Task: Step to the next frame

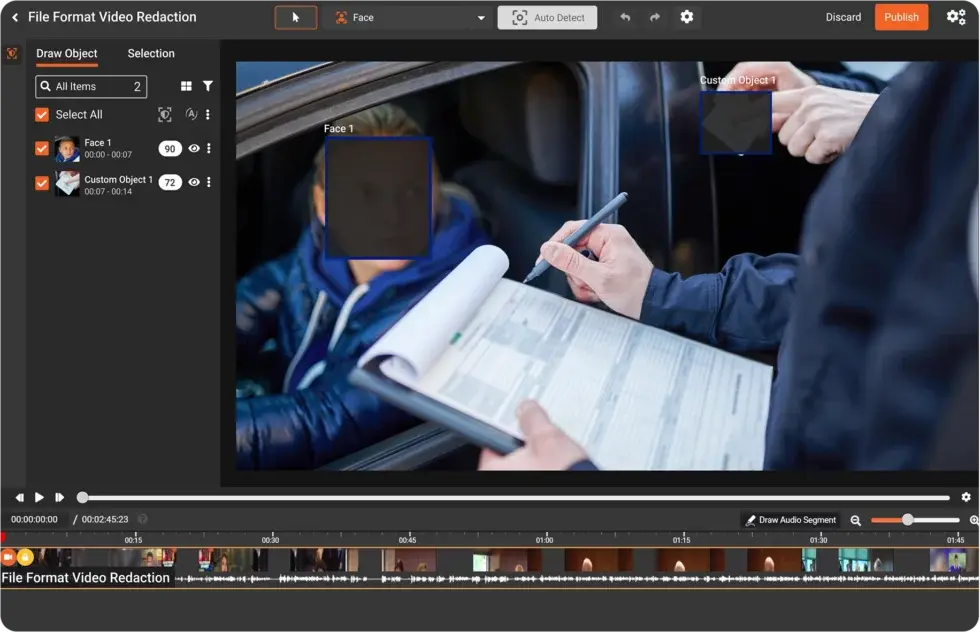Action: coord(60,497)
